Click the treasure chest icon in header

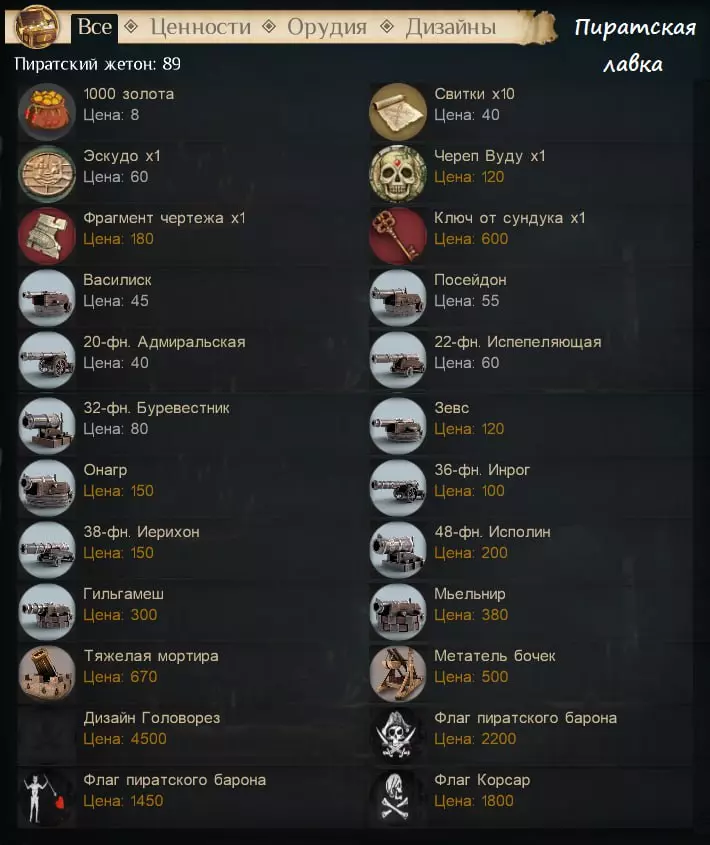37,25
